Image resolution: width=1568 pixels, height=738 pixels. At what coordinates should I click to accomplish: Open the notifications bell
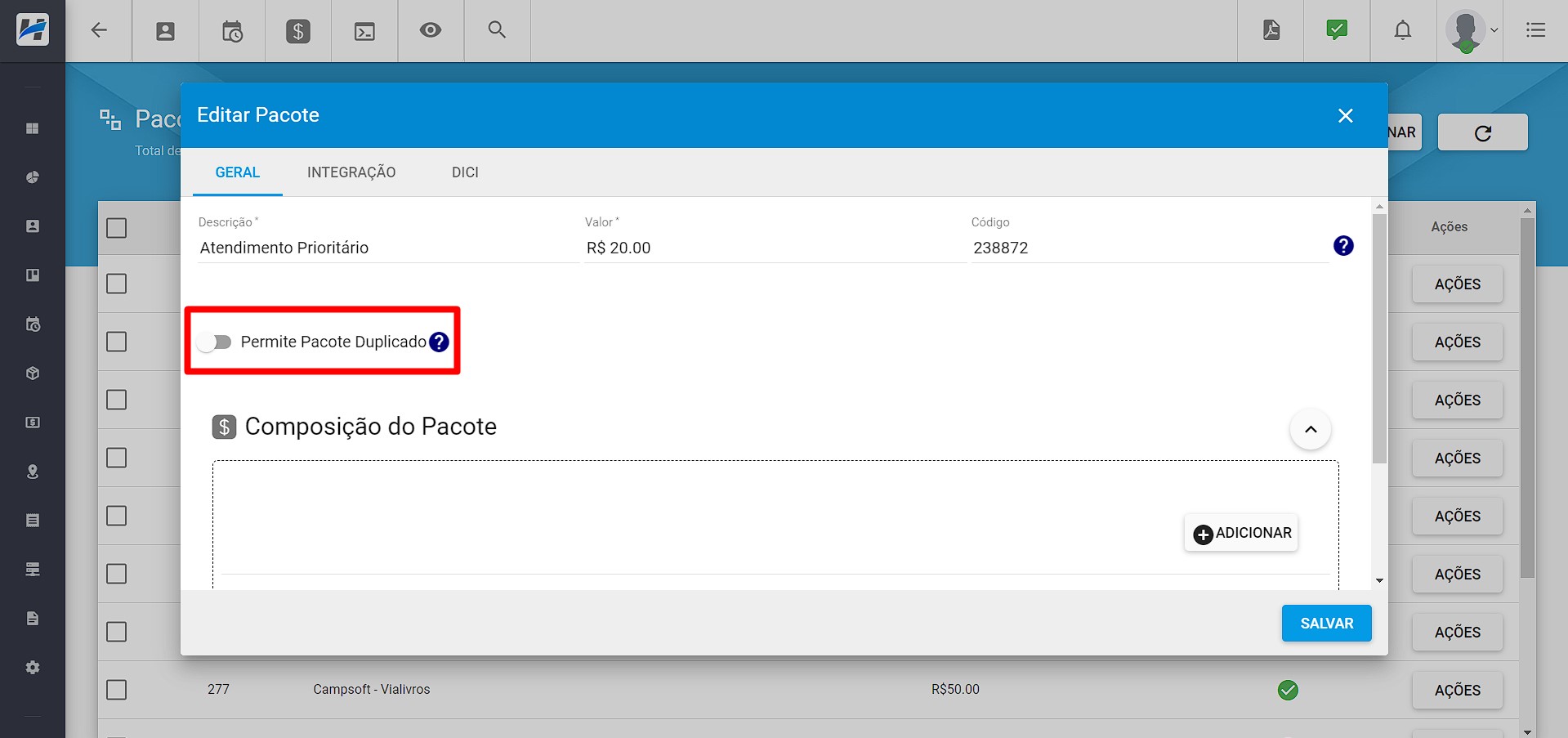coord(1403,30)
